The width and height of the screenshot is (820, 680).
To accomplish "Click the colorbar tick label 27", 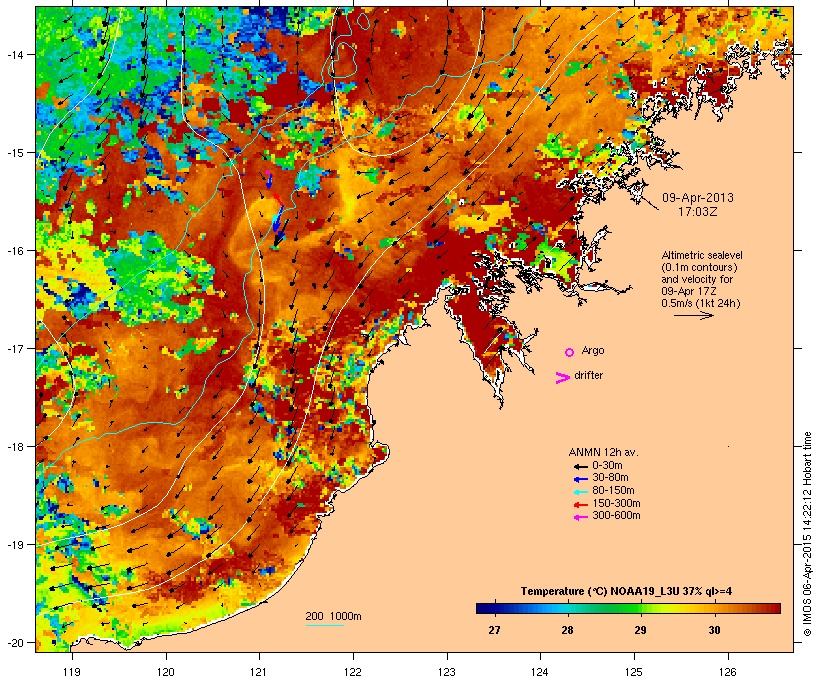I will 494,630.
